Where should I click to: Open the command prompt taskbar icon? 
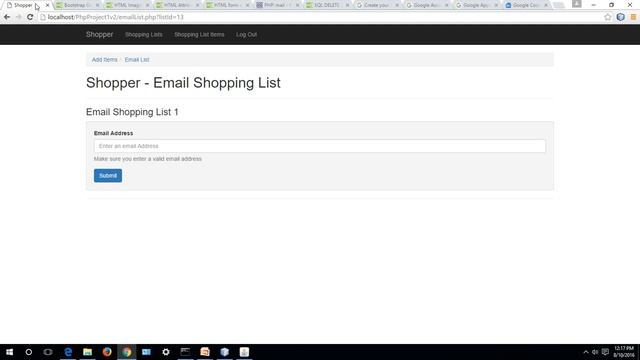pyautogui.click(x=185, y=352)
